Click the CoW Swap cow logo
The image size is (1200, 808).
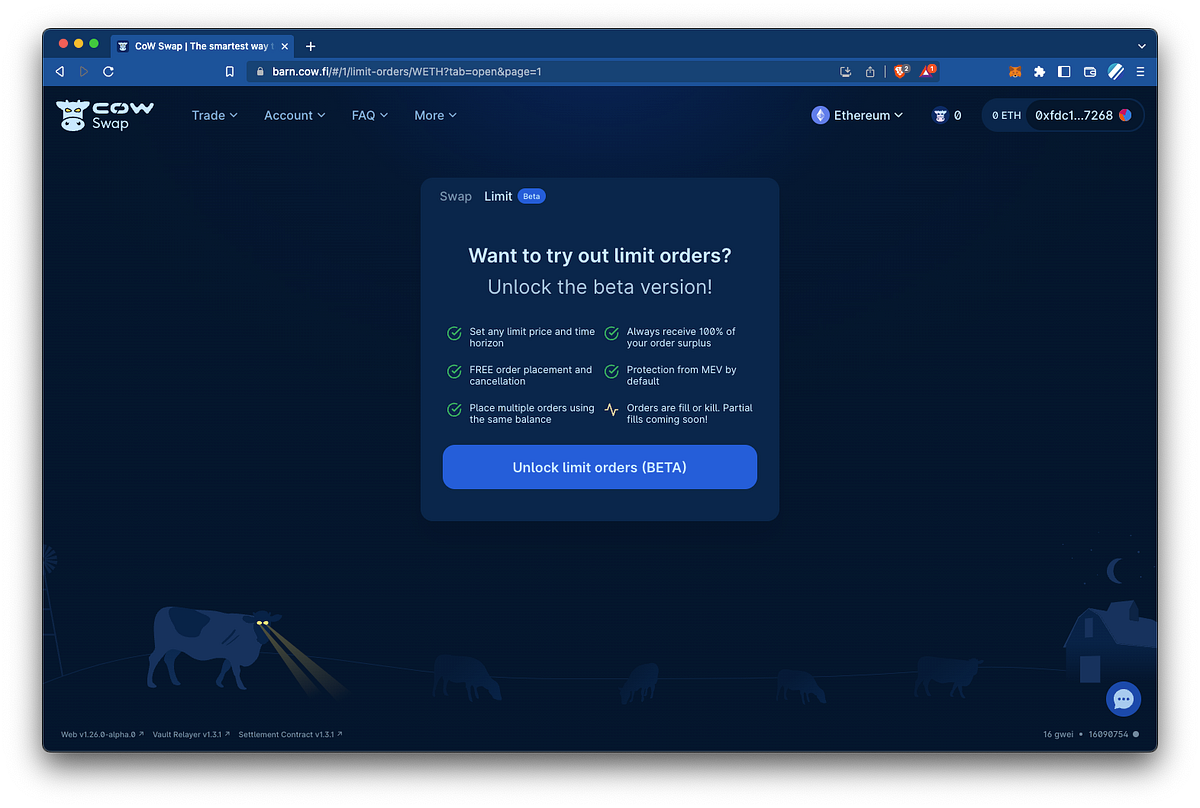[x=74, y=113]
